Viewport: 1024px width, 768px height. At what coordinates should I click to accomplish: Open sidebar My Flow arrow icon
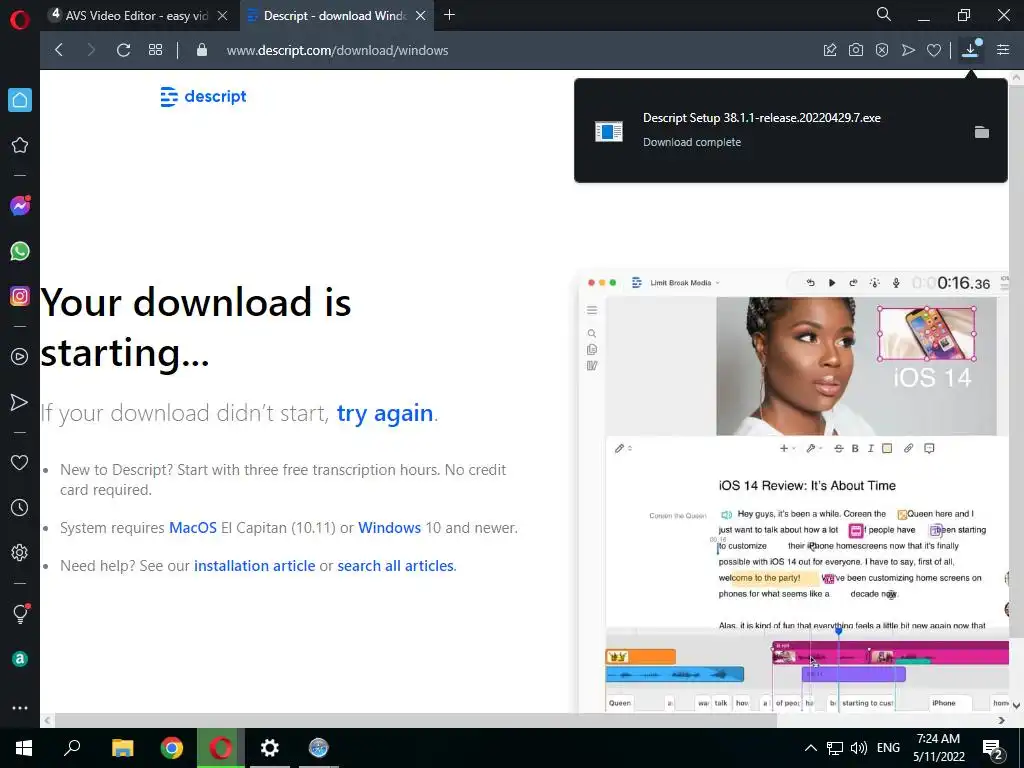20,402
